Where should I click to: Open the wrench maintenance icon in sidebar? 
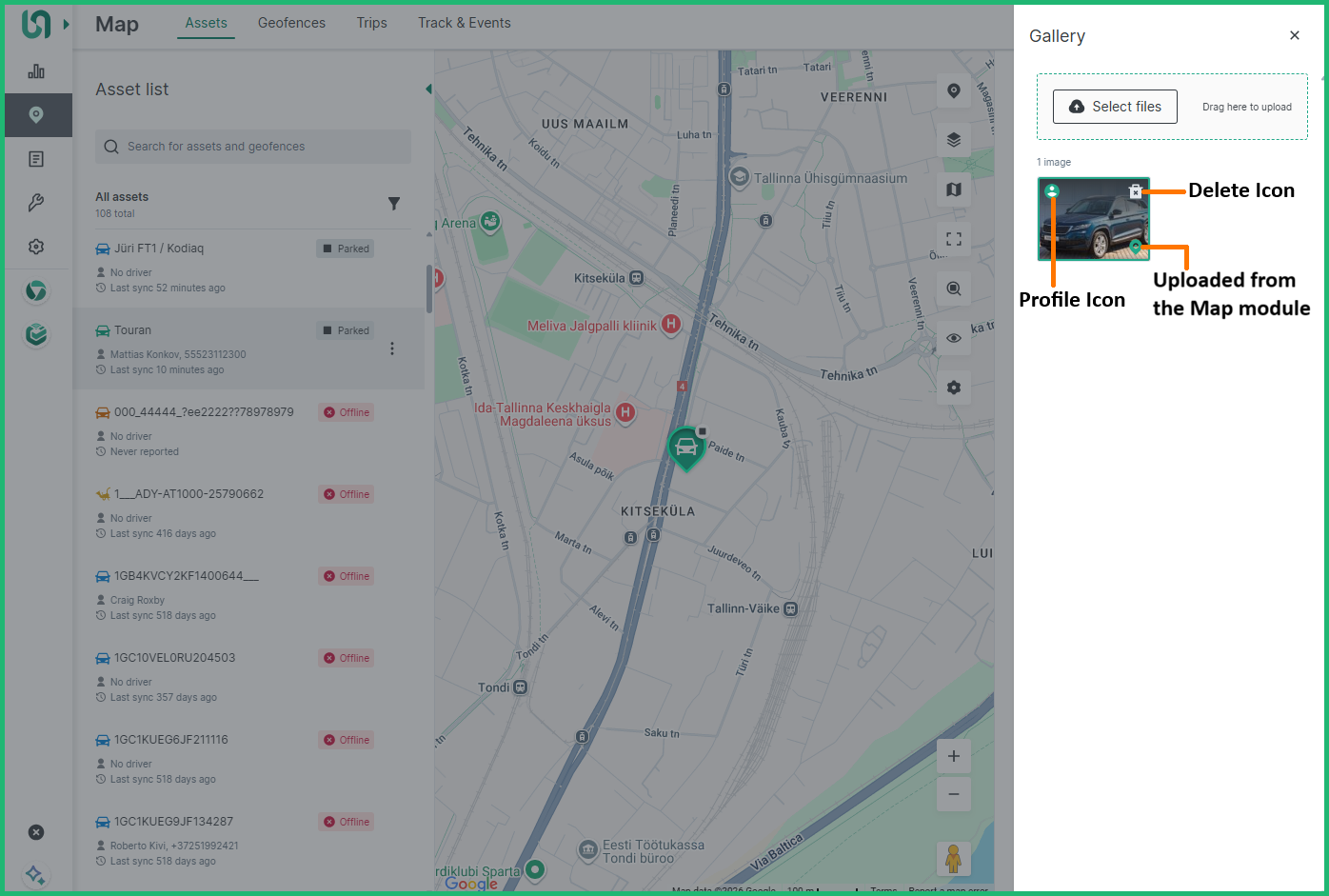[36, 203]
